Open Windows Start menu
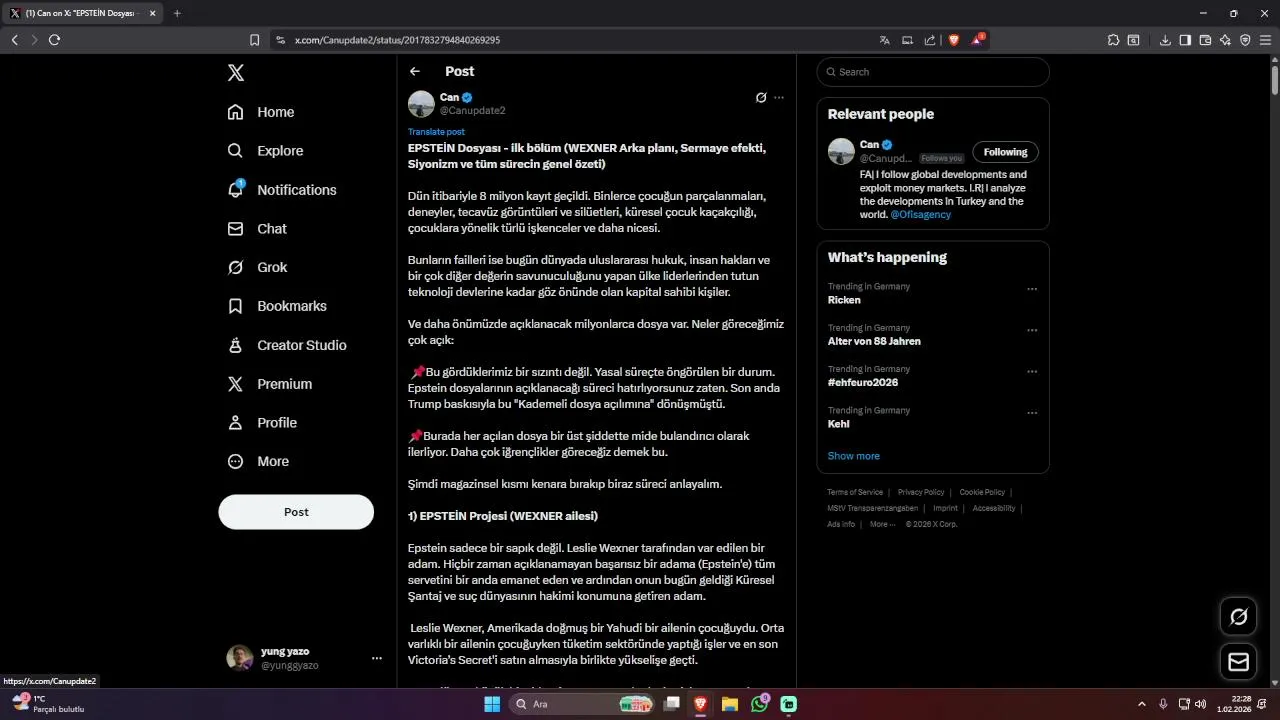 [x=492, y=704]
